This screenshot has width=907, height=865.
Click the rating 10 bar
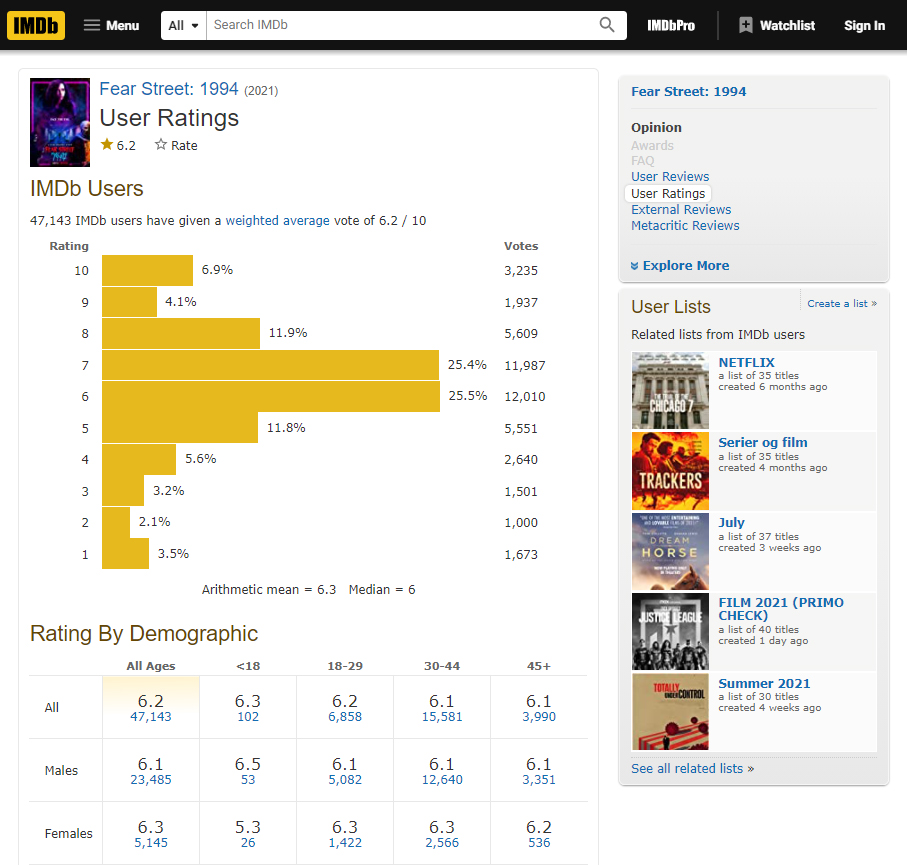pos(148,270)
